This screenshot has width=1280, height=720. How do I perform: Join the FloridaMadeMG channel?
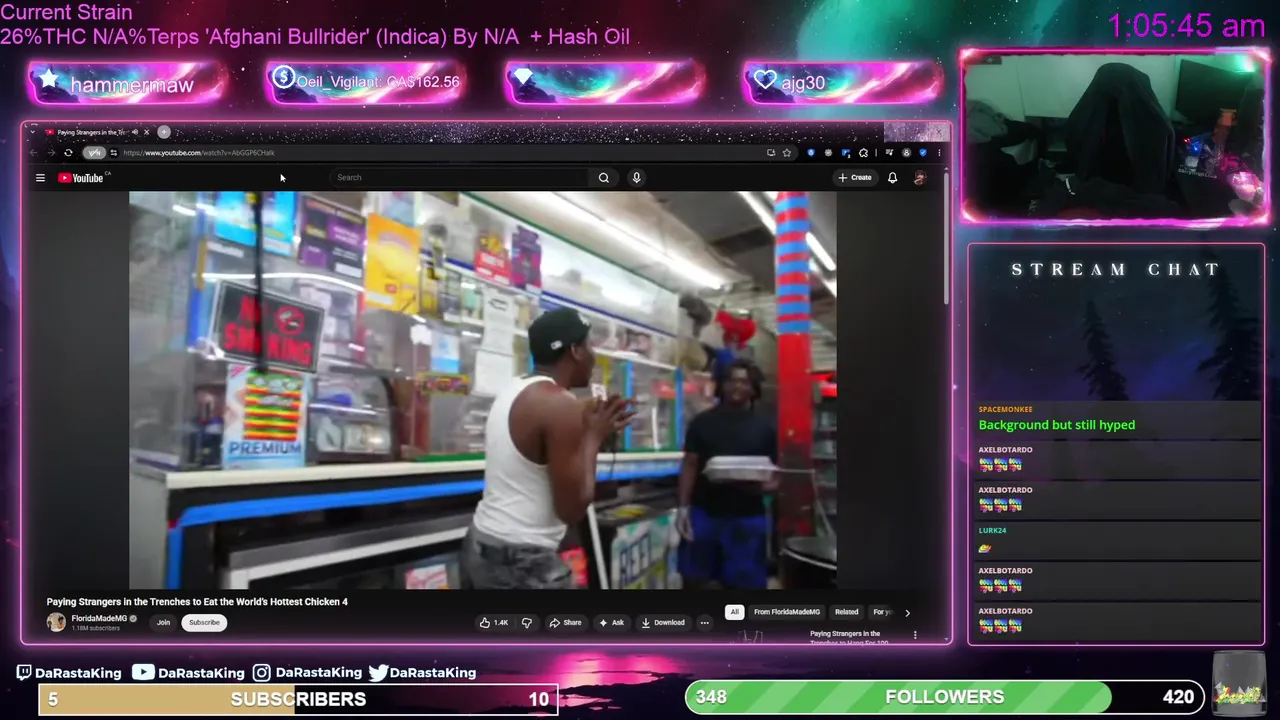(163, 622)
